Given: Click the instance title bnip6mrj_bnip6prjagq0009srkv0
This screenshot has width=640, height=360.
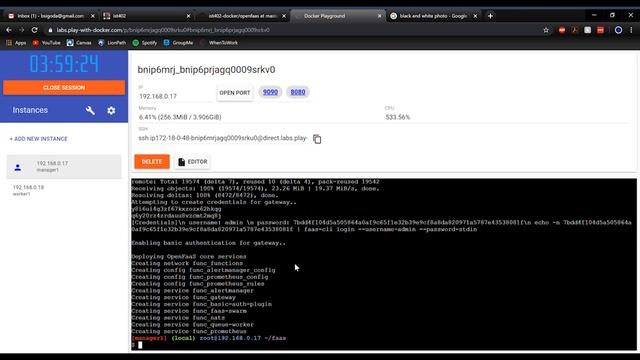Looking at the screenshot, I should [206, 70].
